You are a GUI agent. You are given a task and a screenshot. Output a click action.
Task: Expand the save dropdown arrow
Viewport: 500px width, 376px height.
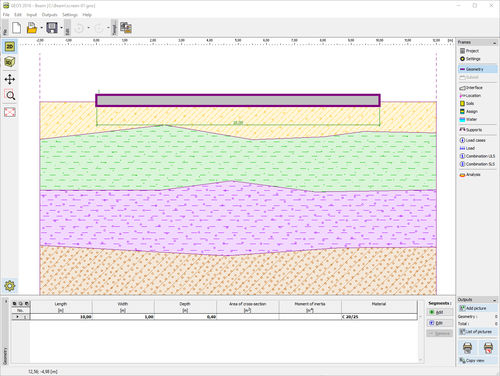click(62, 28)
